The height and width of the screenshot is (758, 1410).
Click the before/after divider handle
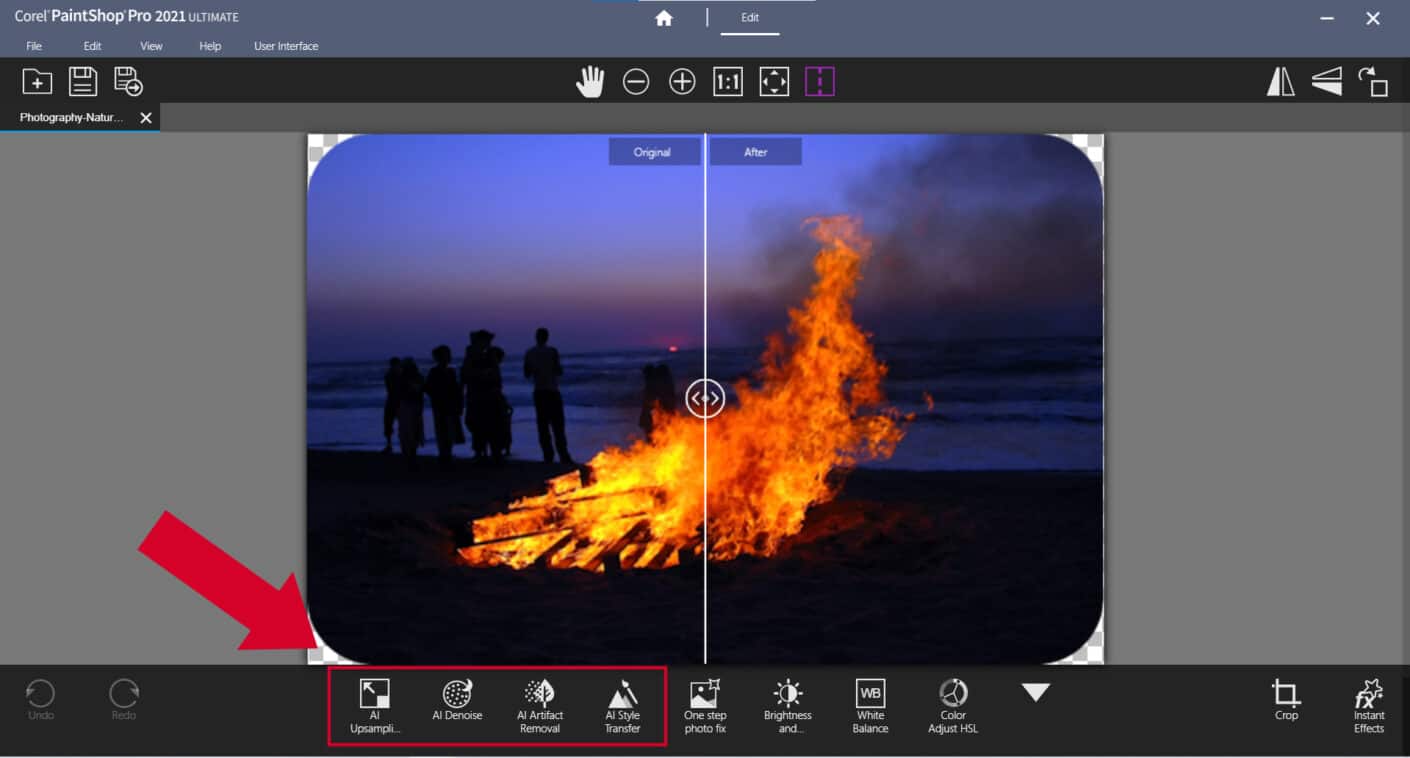point(704,398)
